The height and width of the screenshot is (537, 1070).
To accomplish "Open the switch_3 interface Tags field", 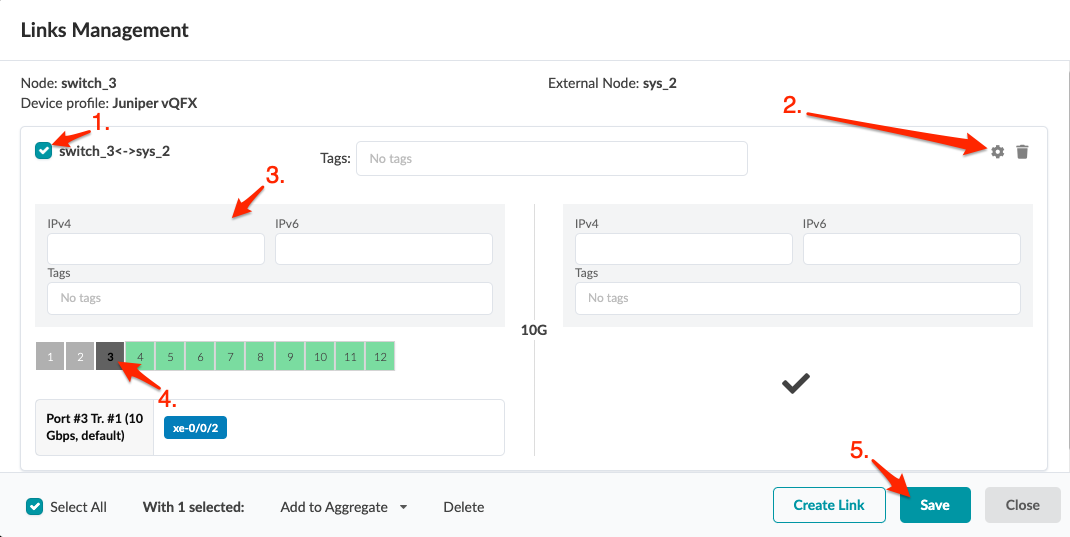I will [270, 298].
